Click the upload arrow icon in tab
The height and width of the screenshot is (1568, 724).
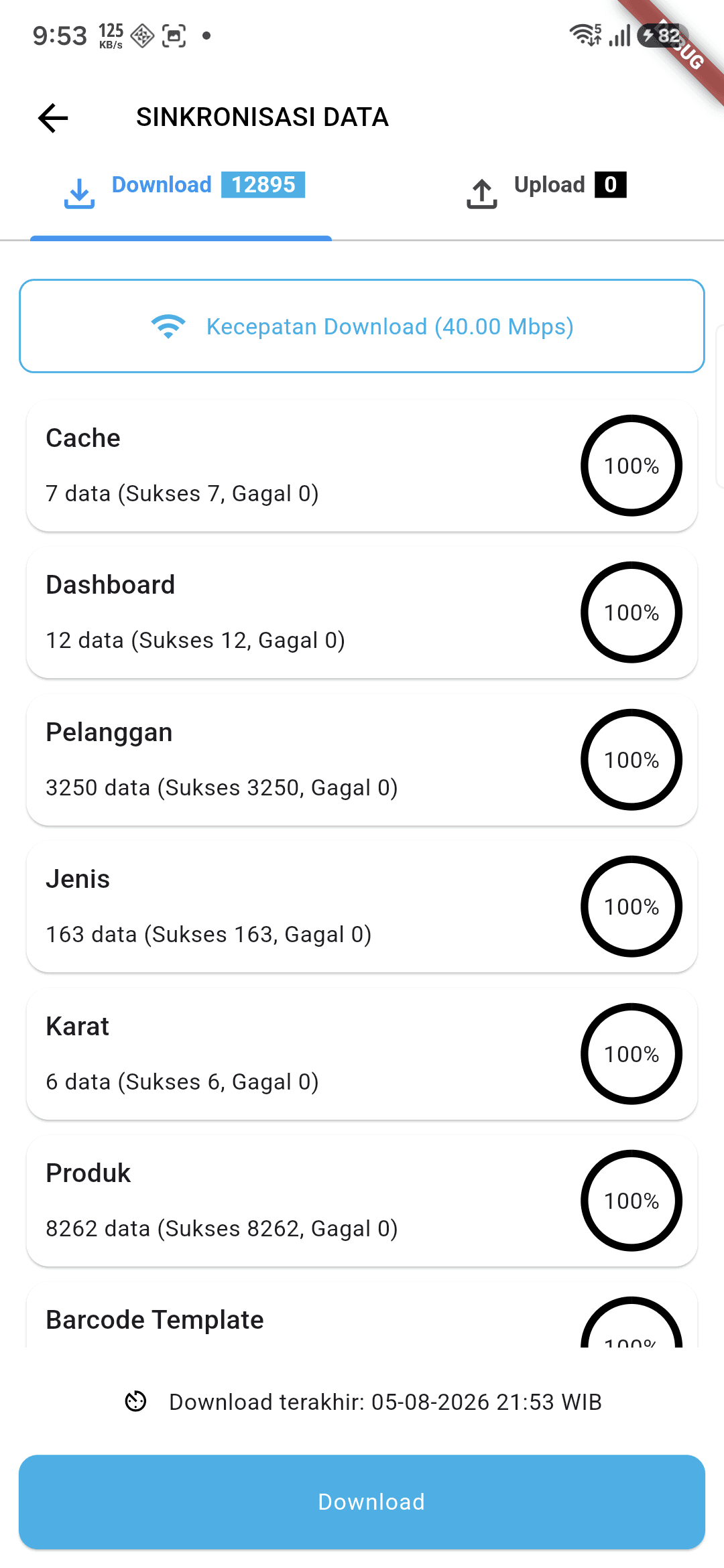pos(481,193)
